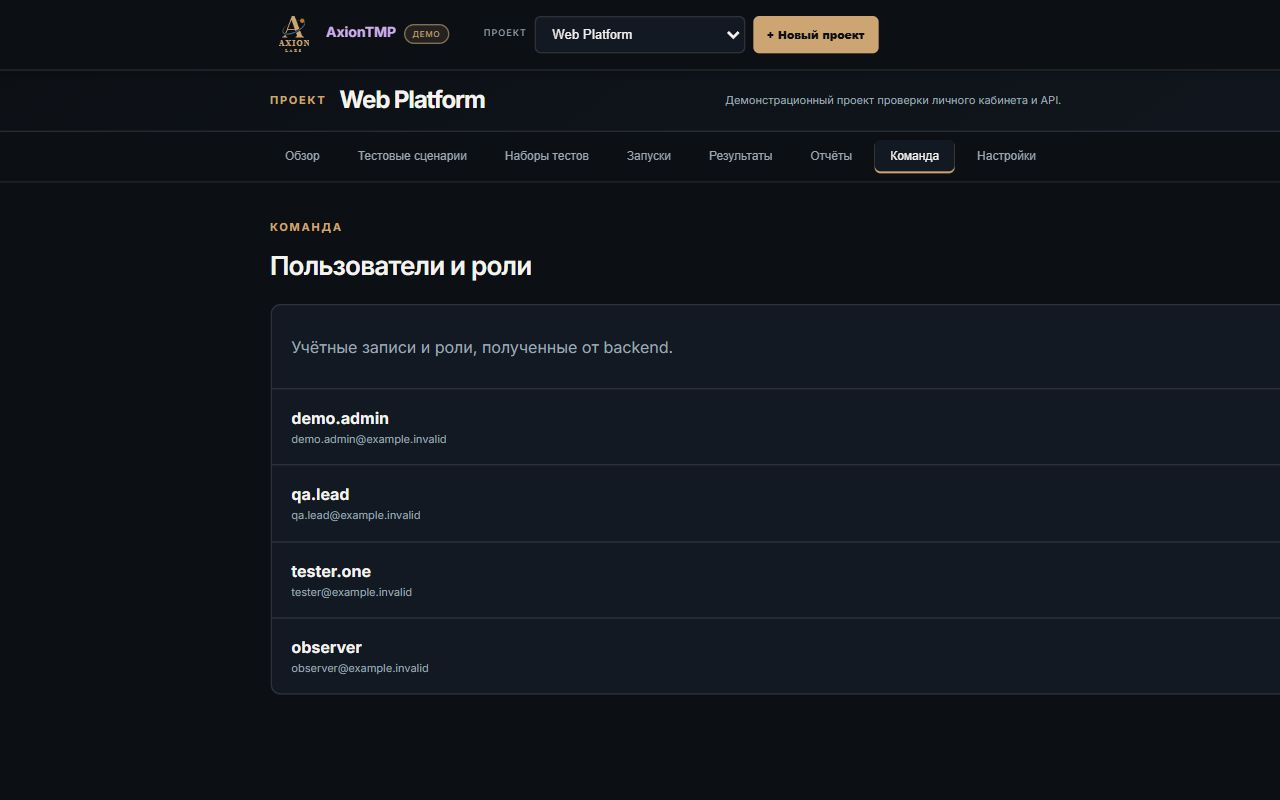Click the AxionTMP brand name link
The width and height of the screenshot is (1280, 800).
[361, 32]
